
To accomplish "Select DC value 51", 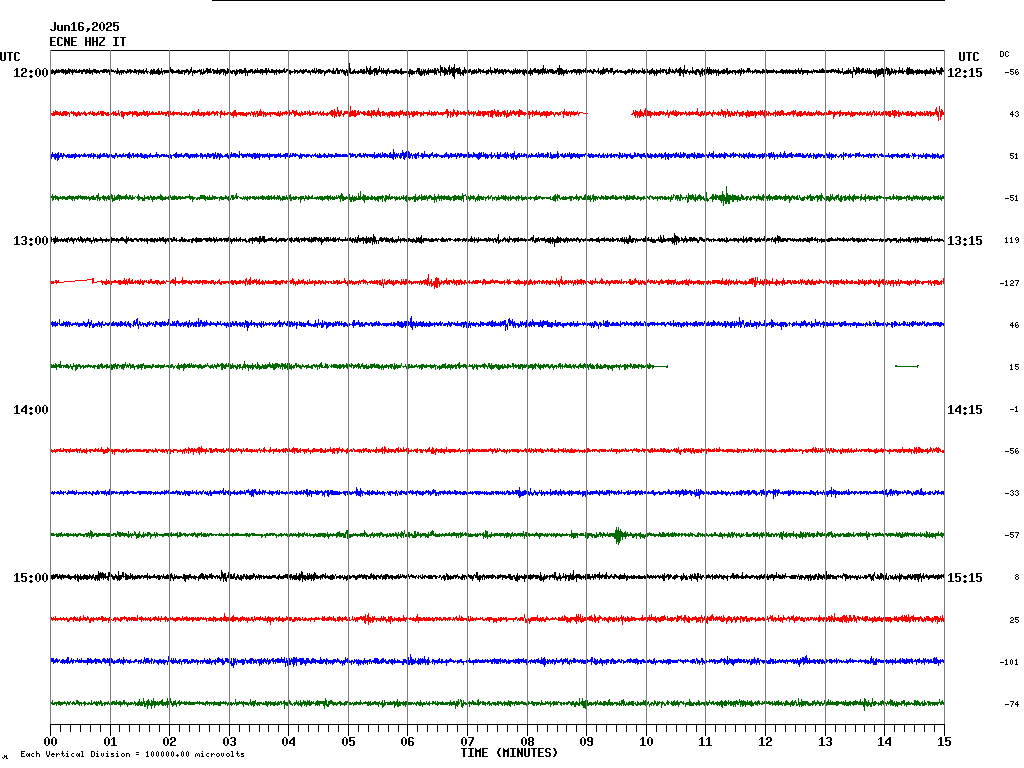I will 1014,156.
